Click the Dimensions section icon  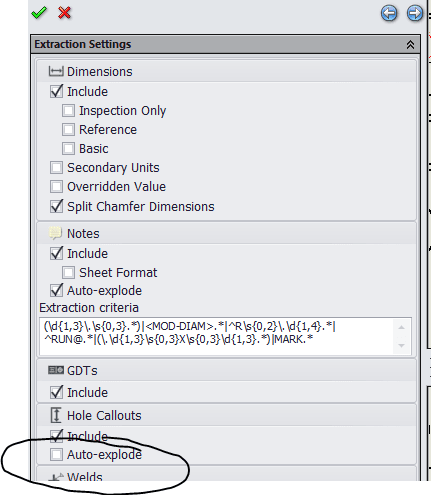pyautogui.click(x=56, y=71)
